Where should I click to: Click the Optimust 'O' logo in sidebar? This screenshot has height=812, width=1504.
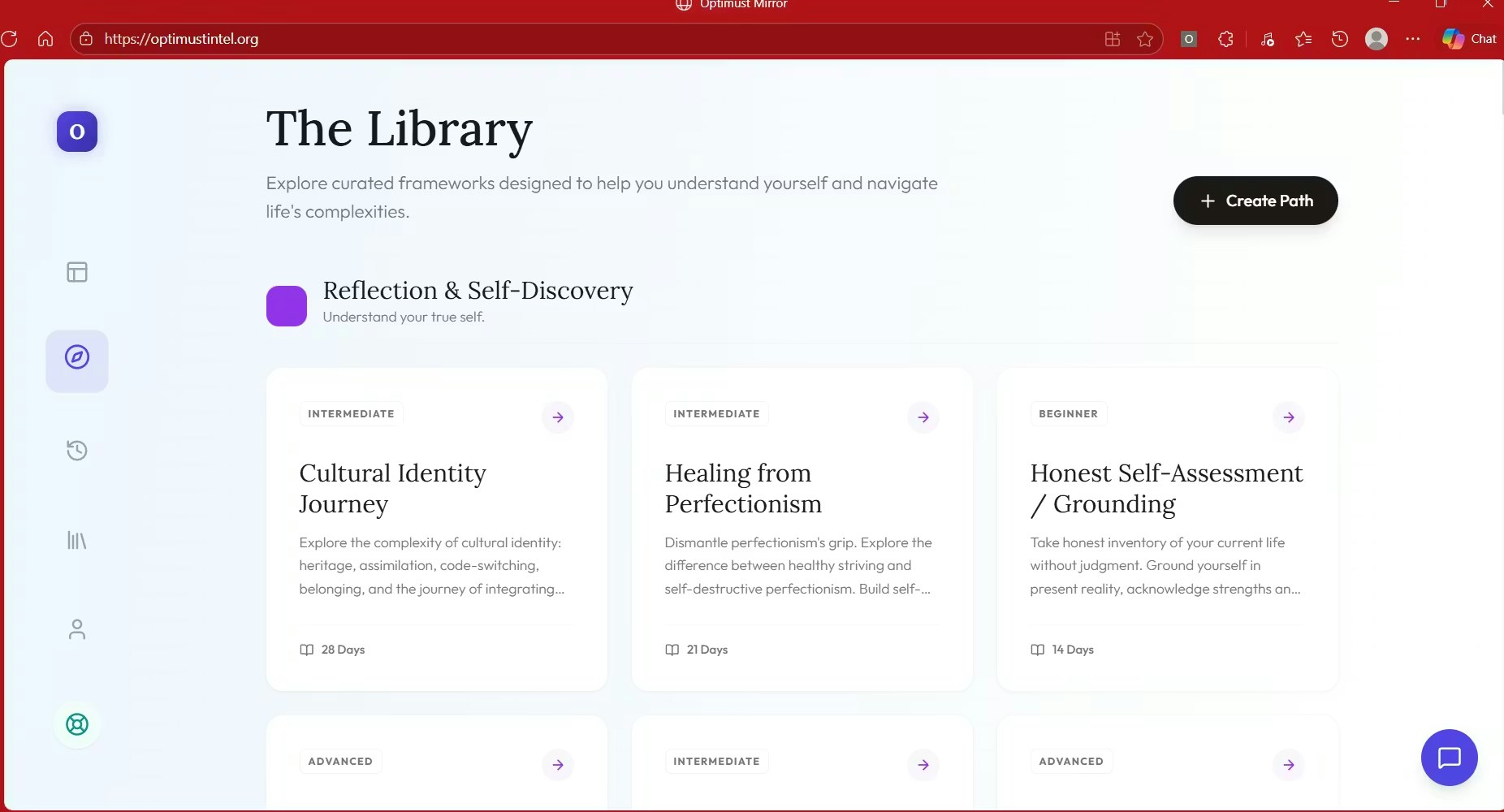(77, 132)
